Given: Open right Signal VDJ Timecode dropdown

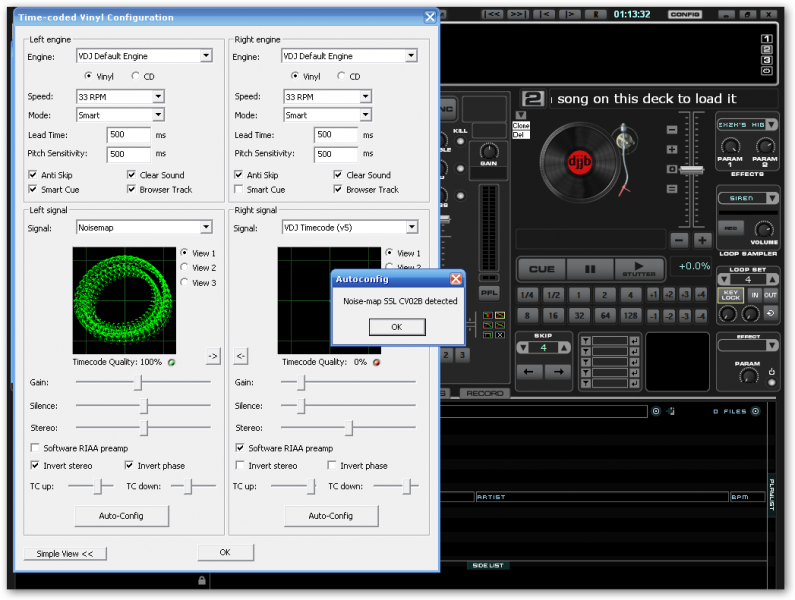Looking at the screenshot, I should [x=412, y=227].
